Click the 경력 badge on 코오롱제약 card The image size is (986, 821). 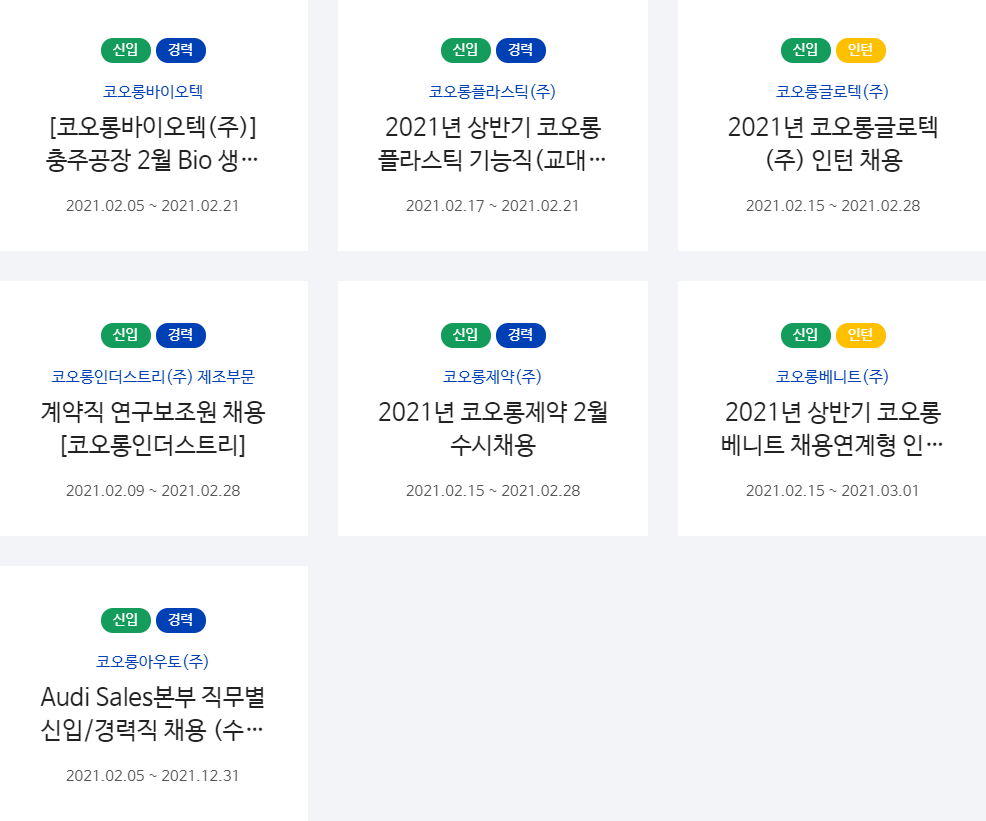click(x=521, y=335)
